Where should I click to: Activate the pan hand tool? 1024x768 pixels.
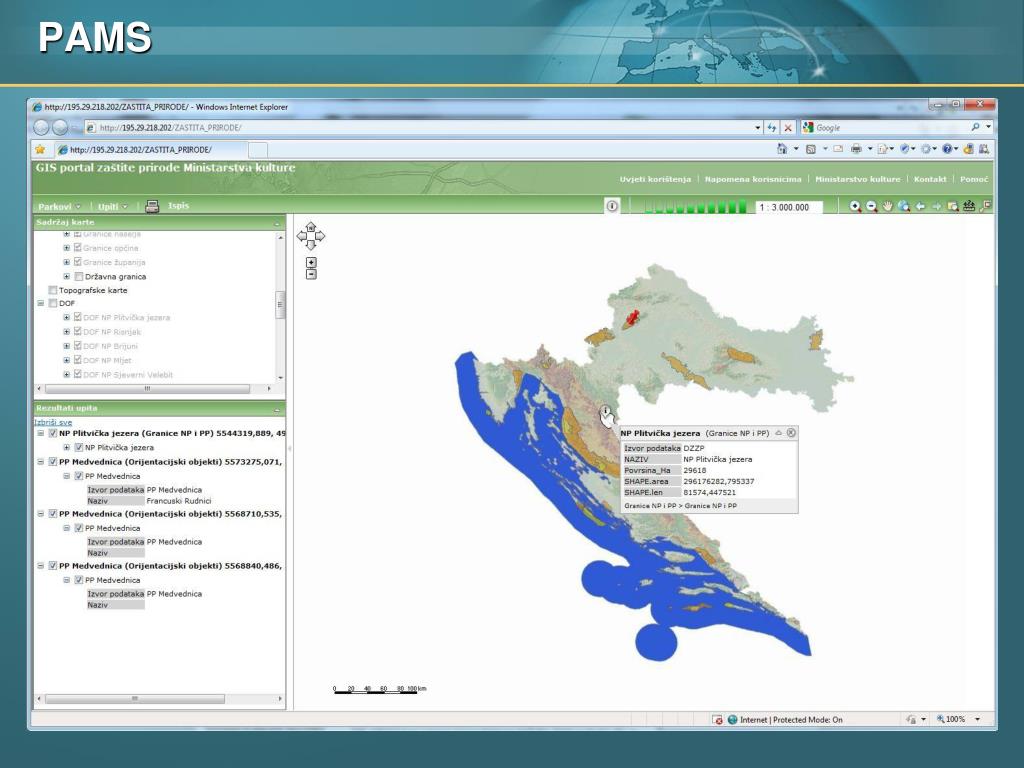point(888,206)
